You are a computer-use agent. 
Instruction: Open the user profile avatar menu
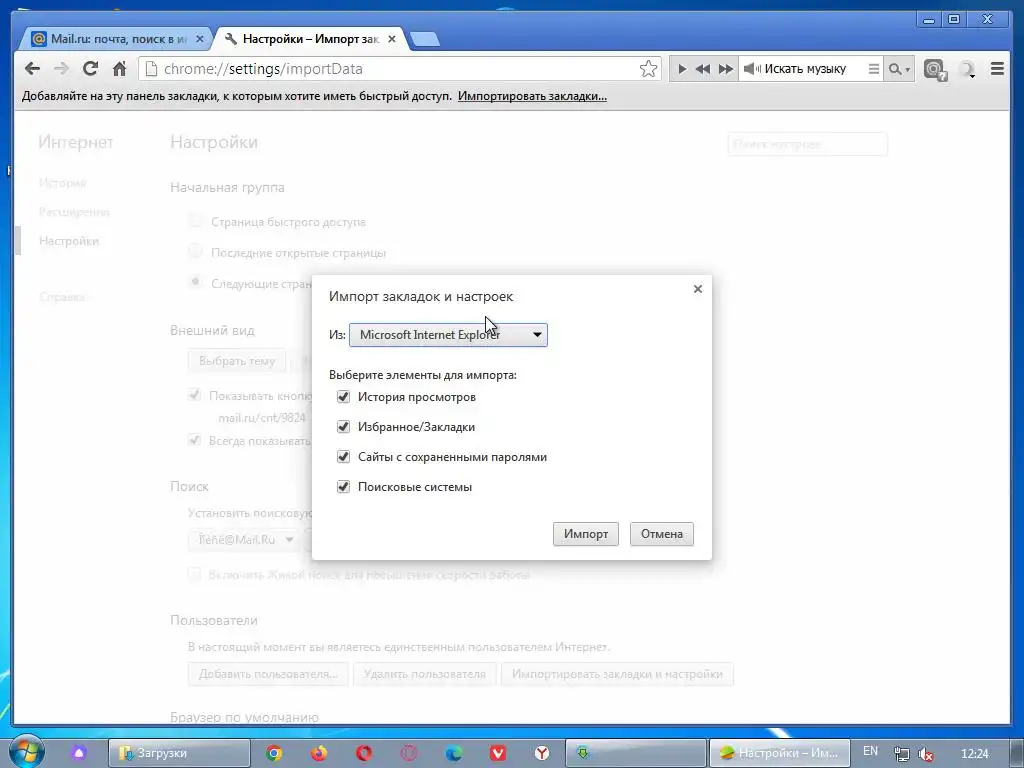pyautogui.click(x=967, y=69)
